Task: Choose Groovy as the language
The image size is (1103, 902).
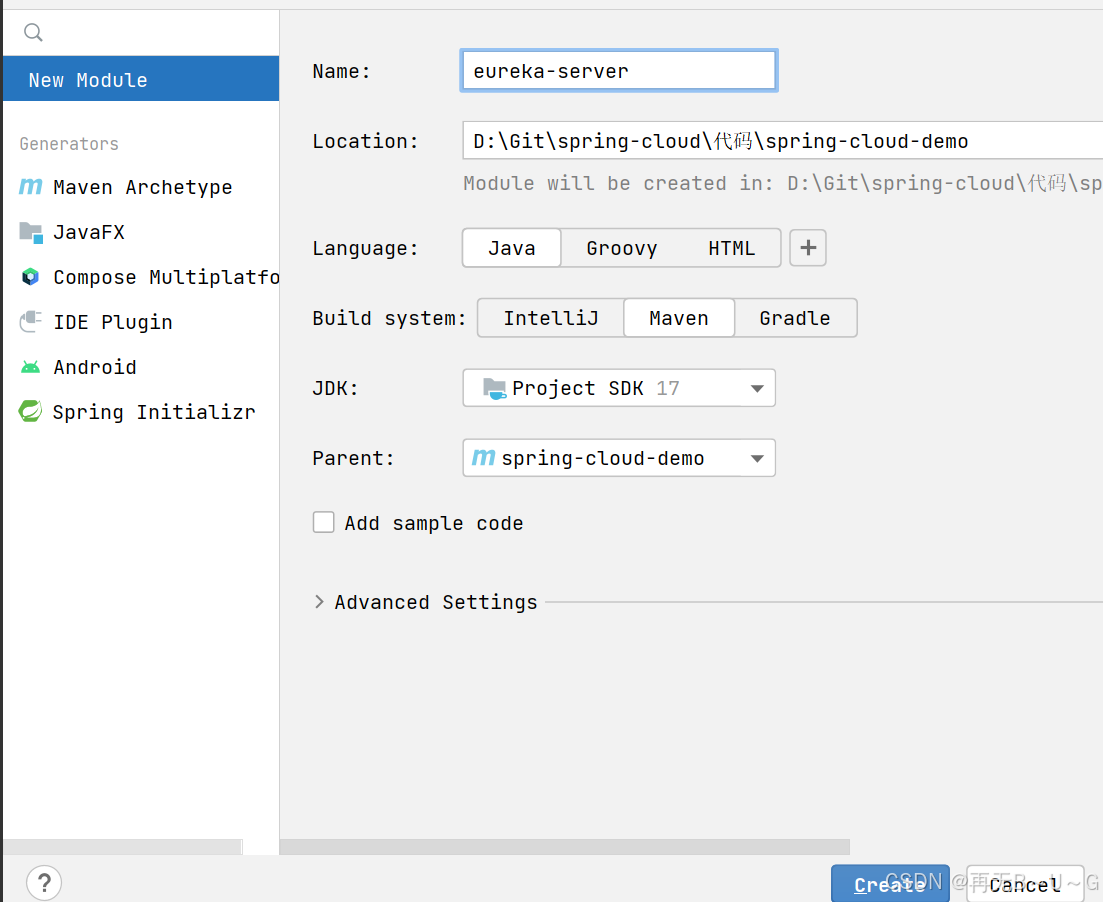Action: click(x=622, y=248)
